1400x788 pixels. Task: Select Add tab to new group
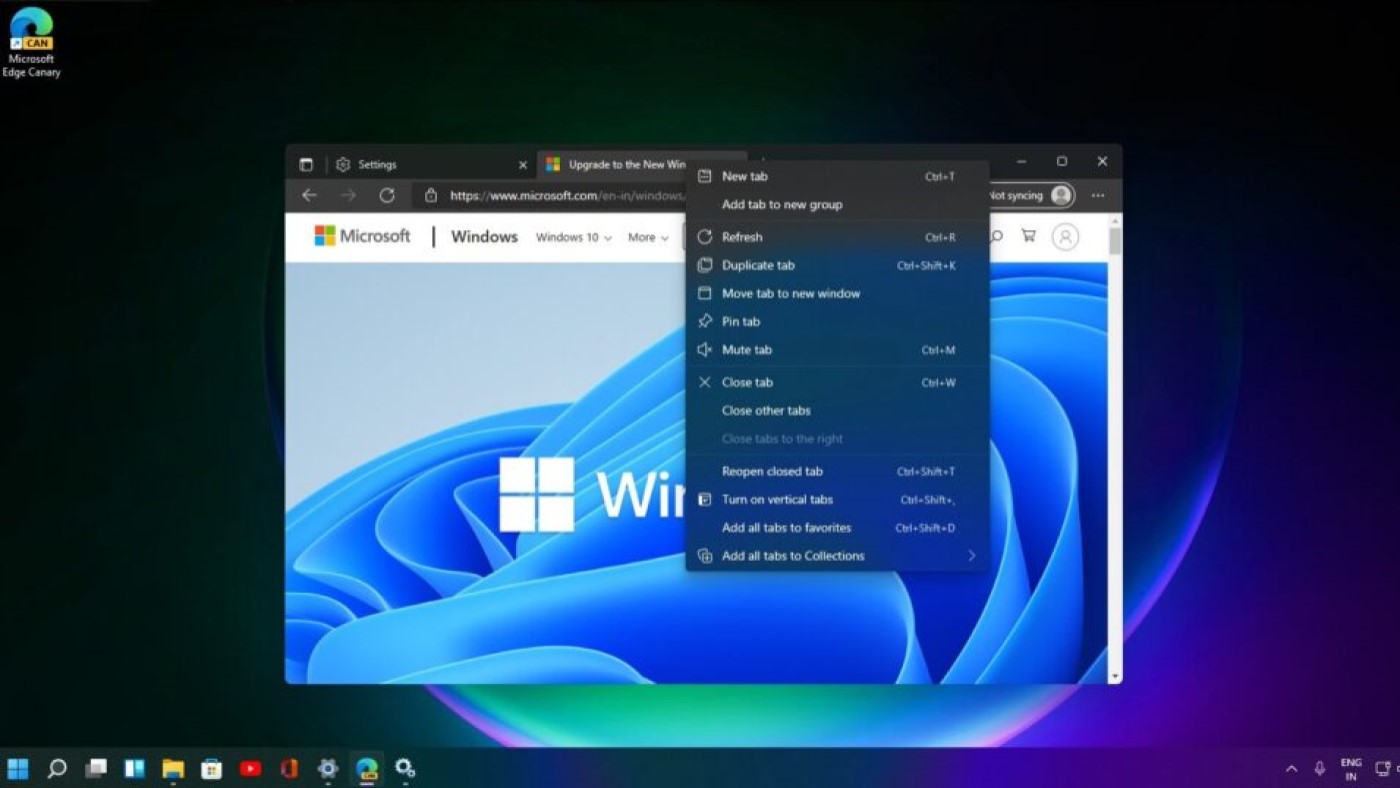(837, 204)
